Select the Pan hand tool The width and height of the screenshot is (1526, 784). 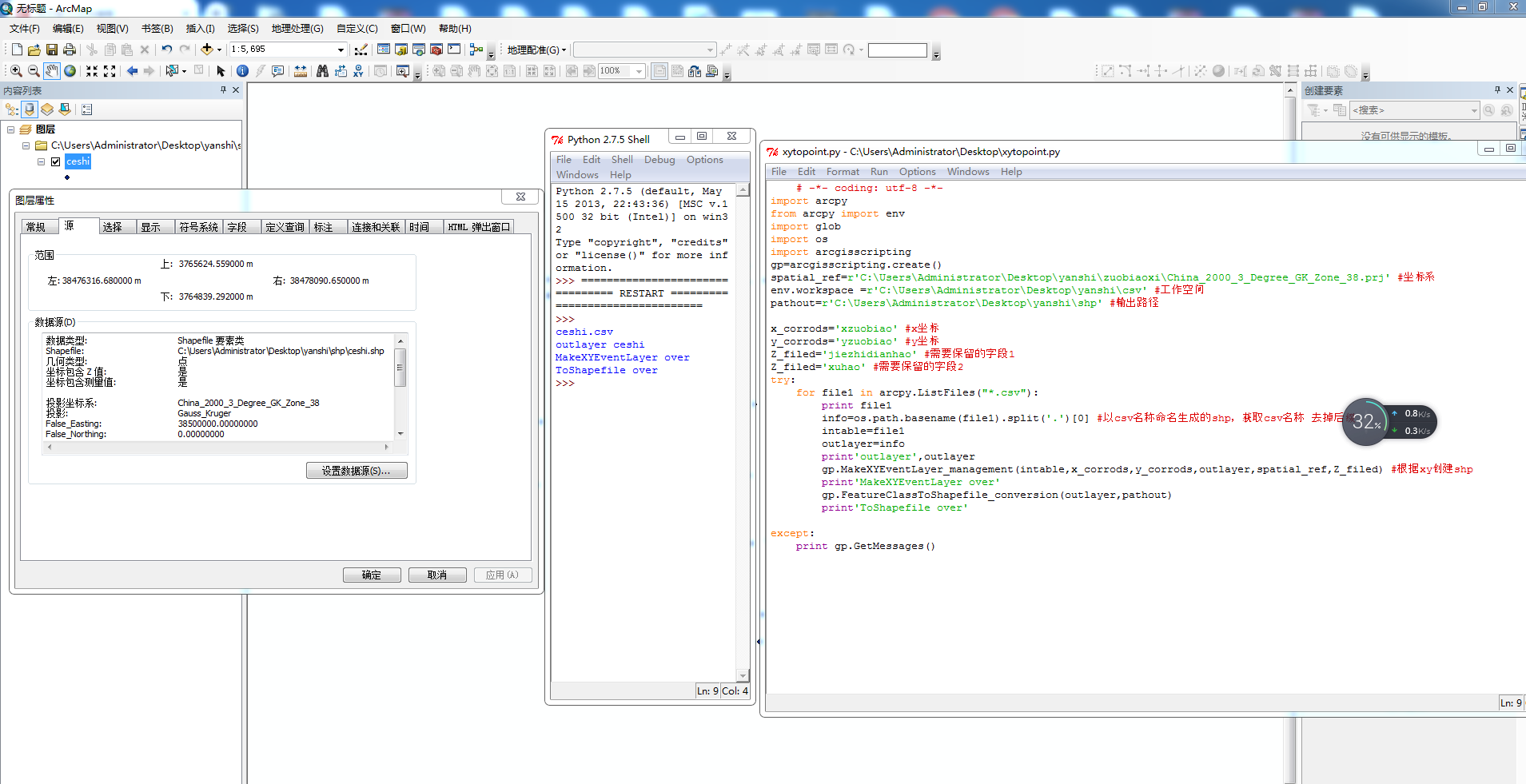click(52, 71)
